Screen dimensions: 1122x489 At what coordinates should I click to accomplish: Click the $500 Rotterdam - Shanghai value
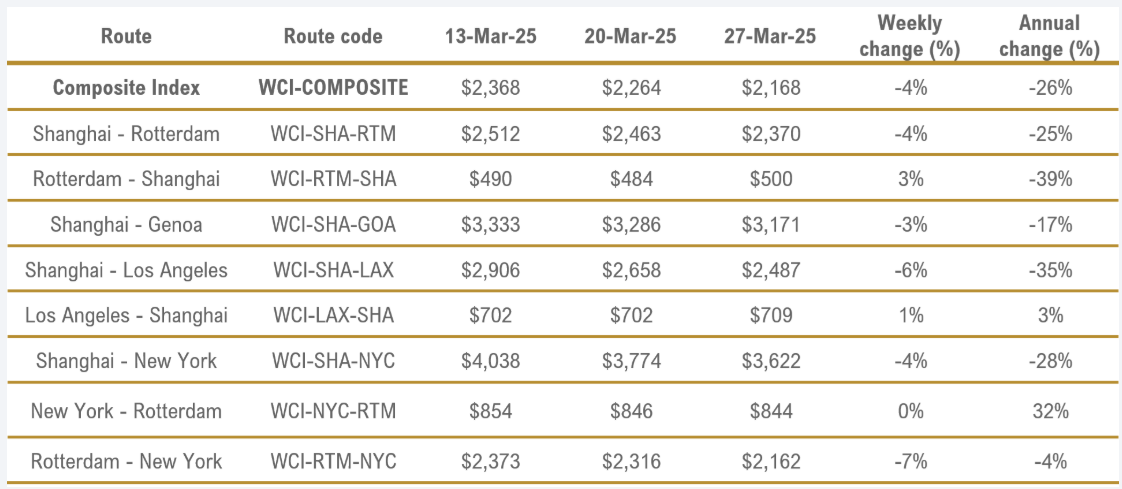[x=770, y=179]
